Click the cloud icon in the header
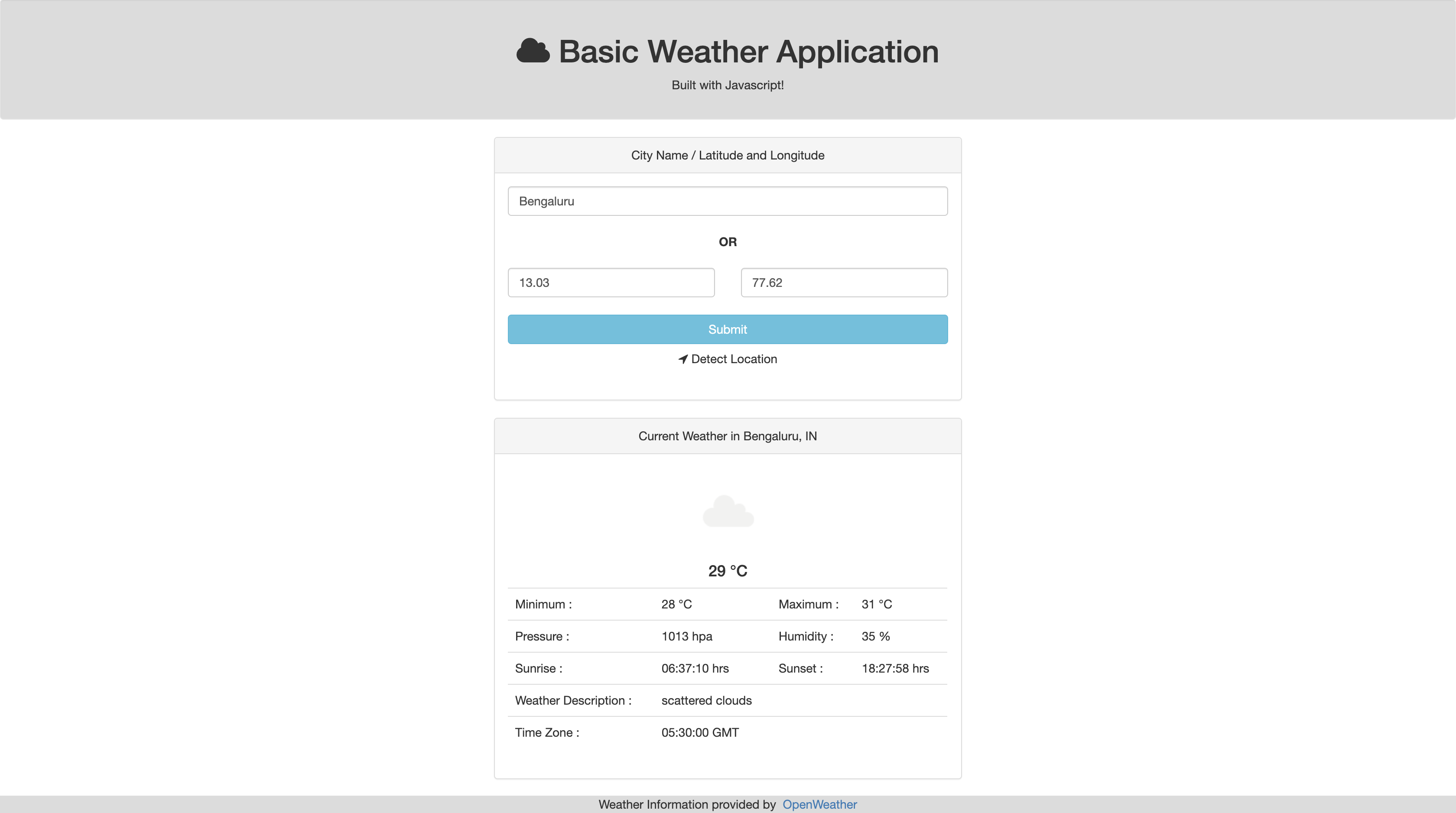The height and width of the screenshot is (813, 1456). [533, 52]
